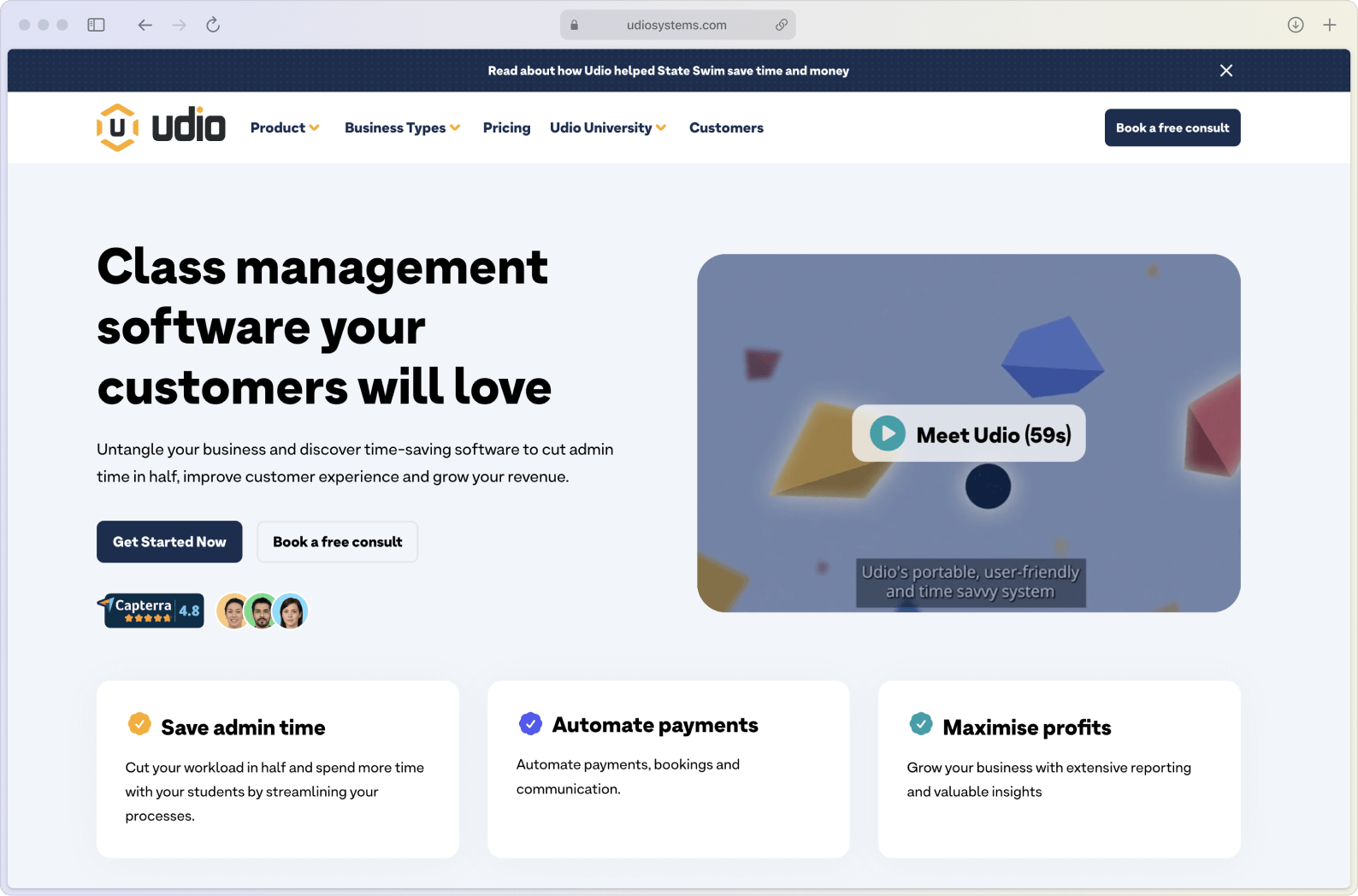Image resolution: width=1358 pixels, height=896 pixels.
Task: Dismiss the State Swim announcement banner
Action: pos(1226,70)
